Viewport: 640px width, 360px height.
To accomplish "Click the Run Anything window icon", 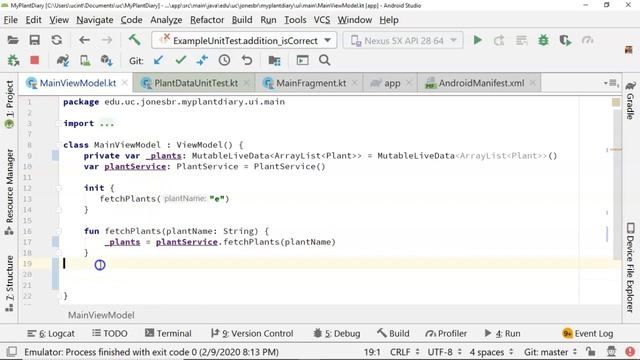I will click(x=302, y=60).
